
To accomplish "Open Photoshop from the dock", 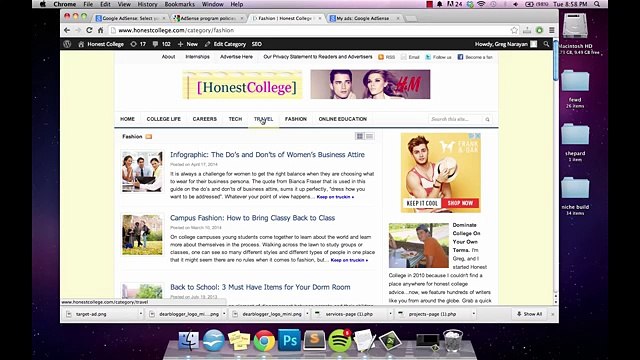I will tap(289, 340).
